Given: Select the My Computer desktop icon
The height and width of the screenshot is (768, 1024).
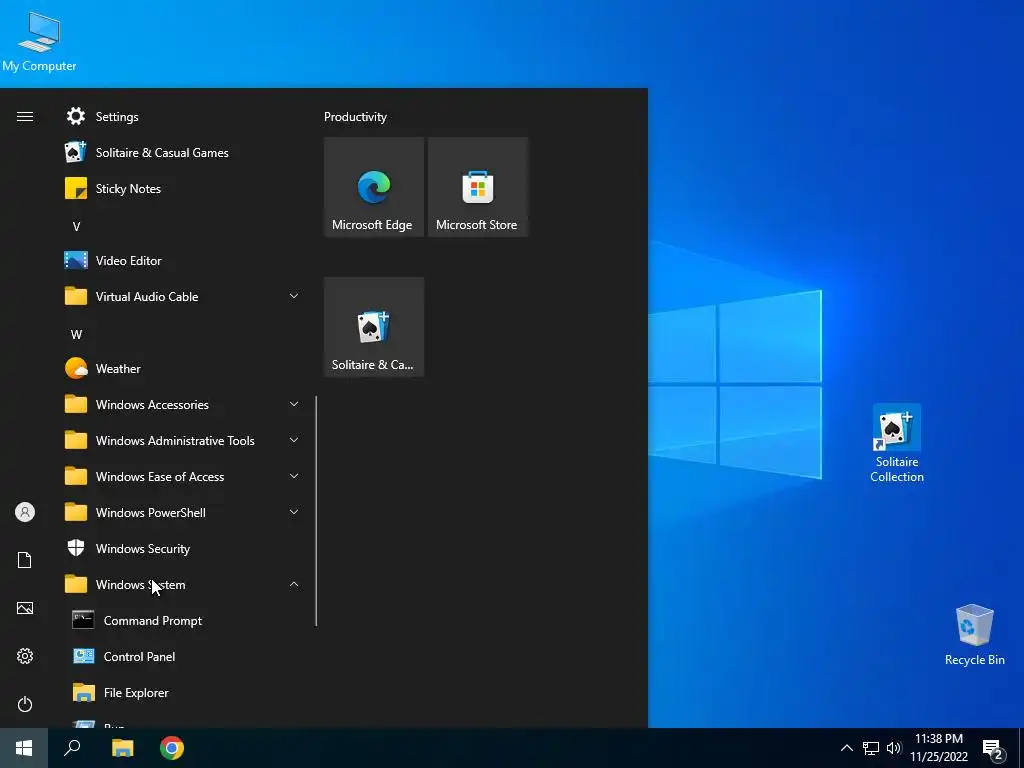Looking at the screenshot, I should pyautogui.click(x=39, y=42).
